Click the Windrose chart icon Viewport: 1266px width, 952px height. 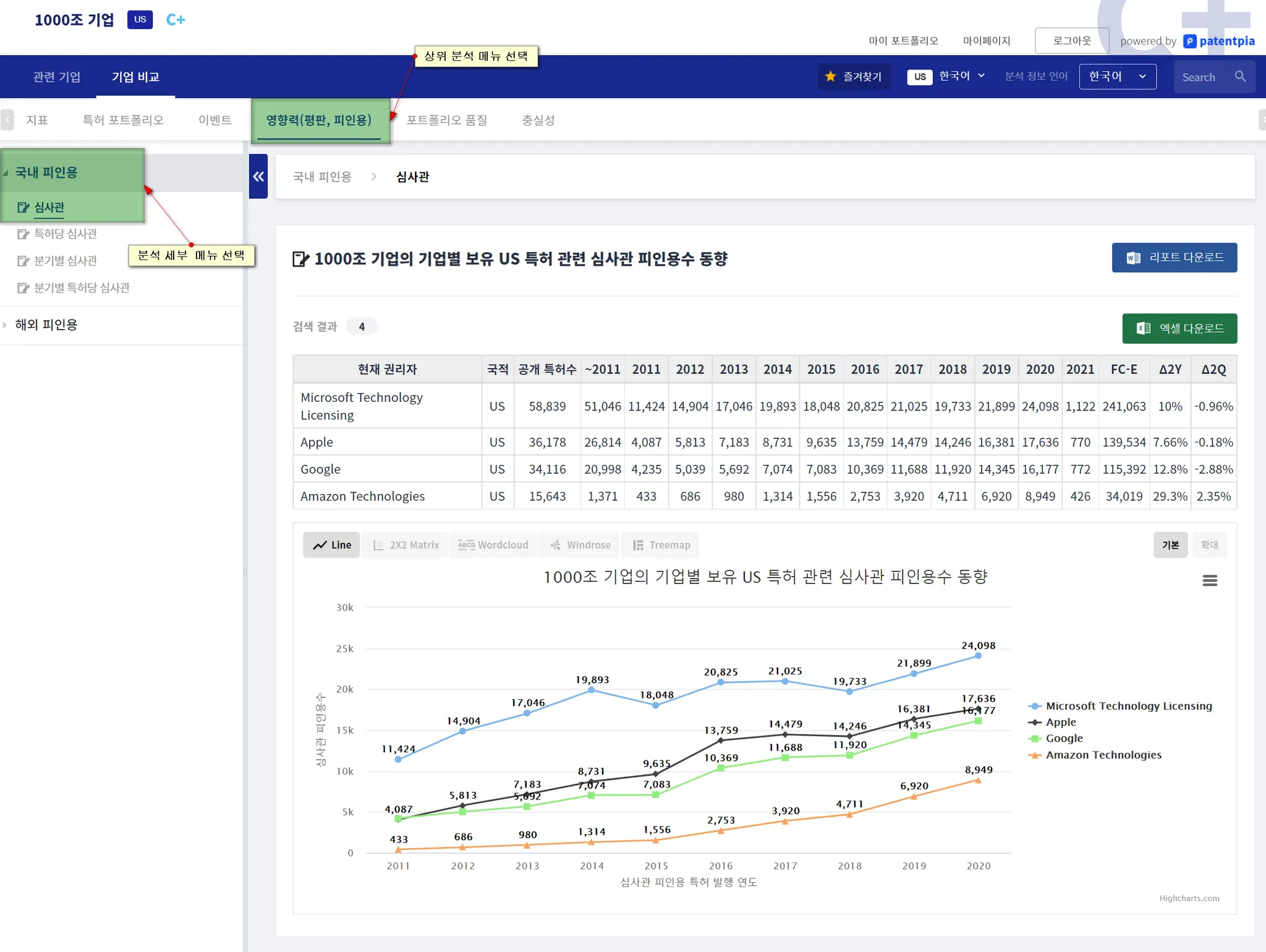point(556,545)
